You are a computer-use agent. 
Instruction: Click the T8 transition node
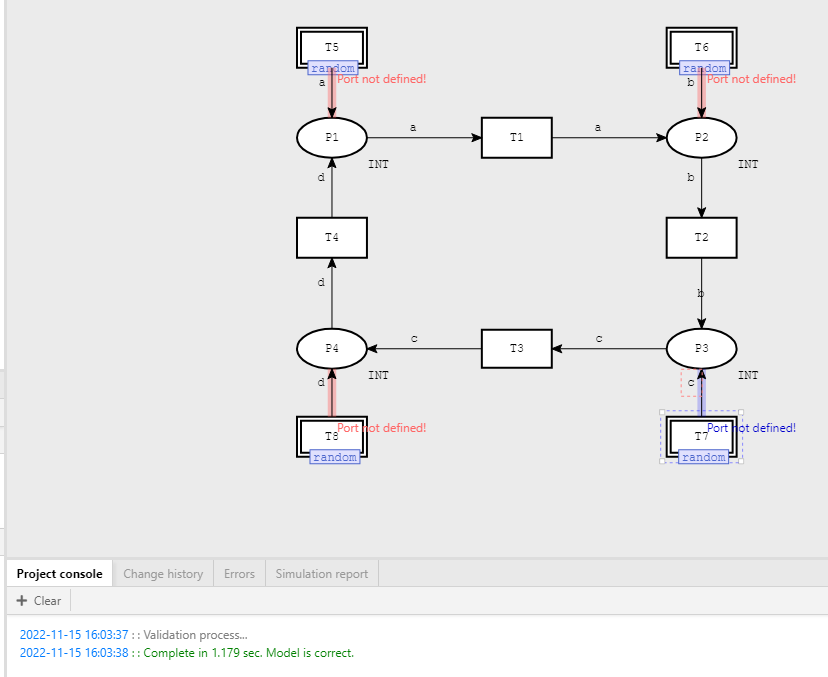tap(331, 437)
